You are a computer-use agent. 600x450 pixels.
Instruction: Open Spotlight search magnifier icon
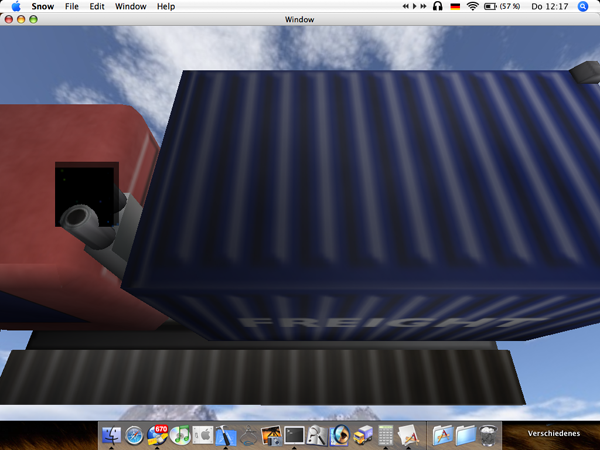(x=583, y=6)
